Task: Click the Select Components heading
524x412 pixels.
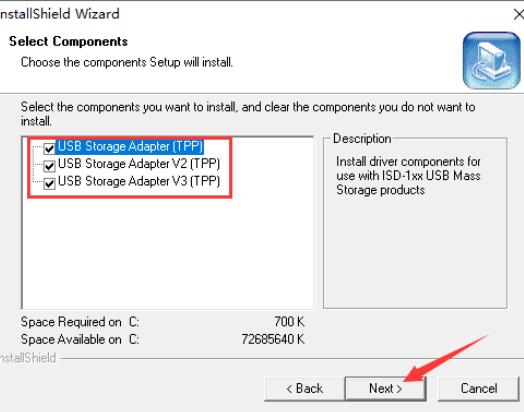Action: click(x=69, y=41)
